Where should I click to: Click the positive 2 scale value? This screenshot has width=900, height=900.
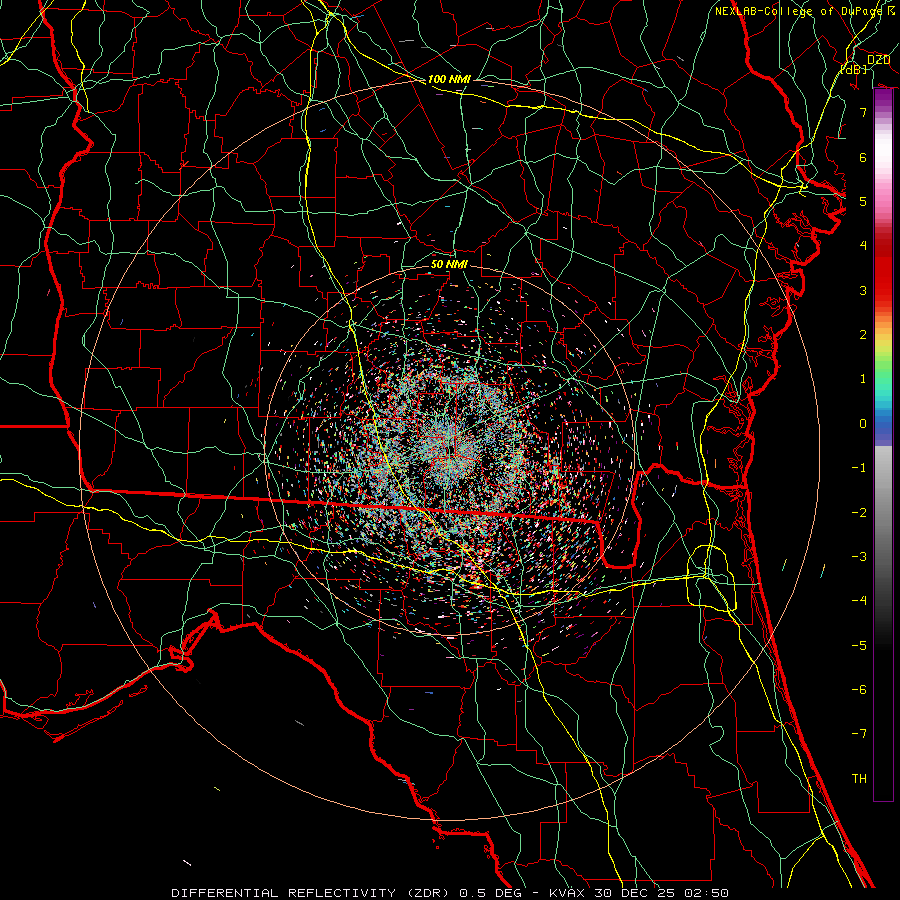(x=863, y=335)
